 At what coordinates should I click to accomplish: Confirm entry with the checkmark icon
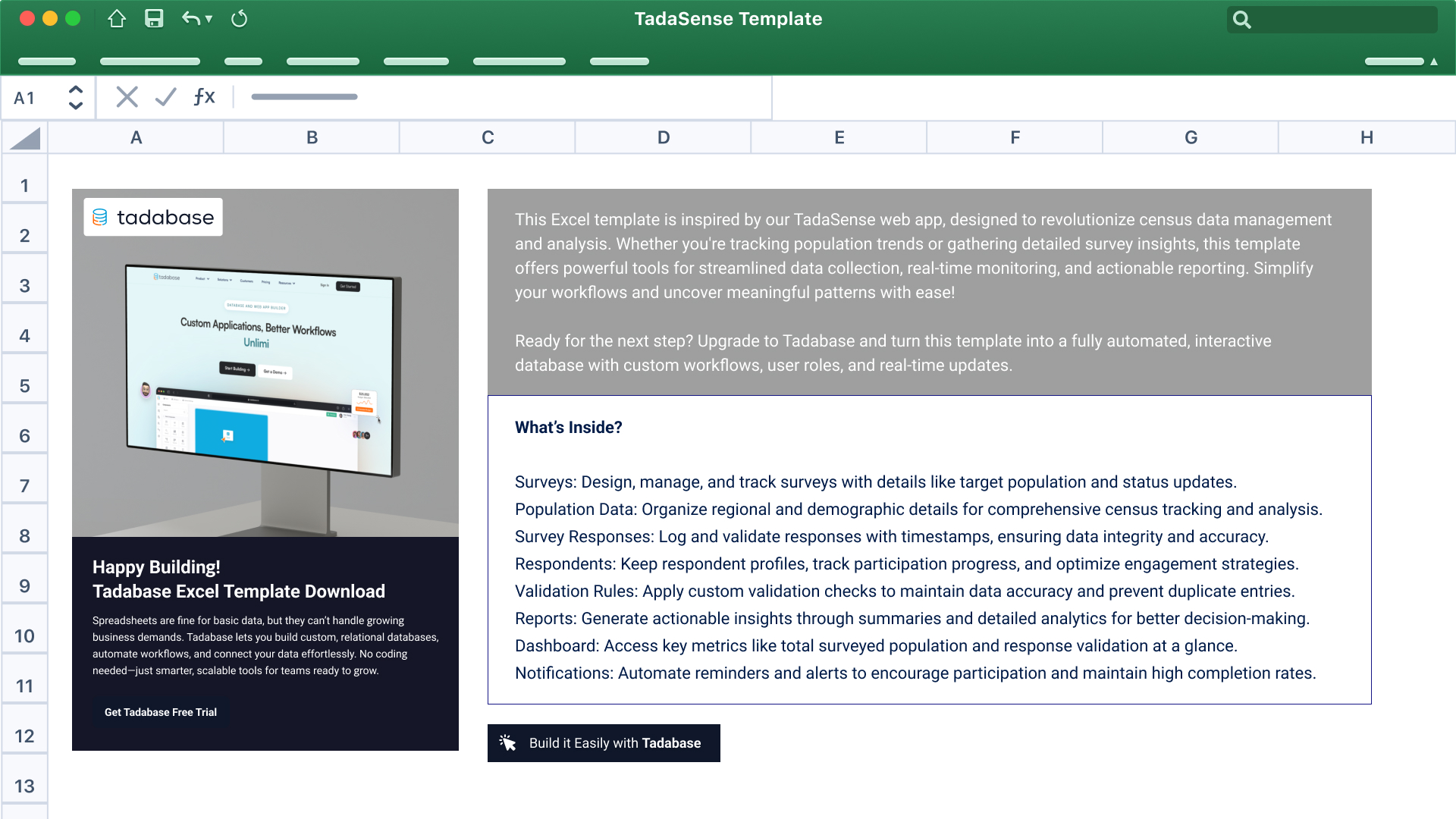pyautogui.click(x=165, y=97)
